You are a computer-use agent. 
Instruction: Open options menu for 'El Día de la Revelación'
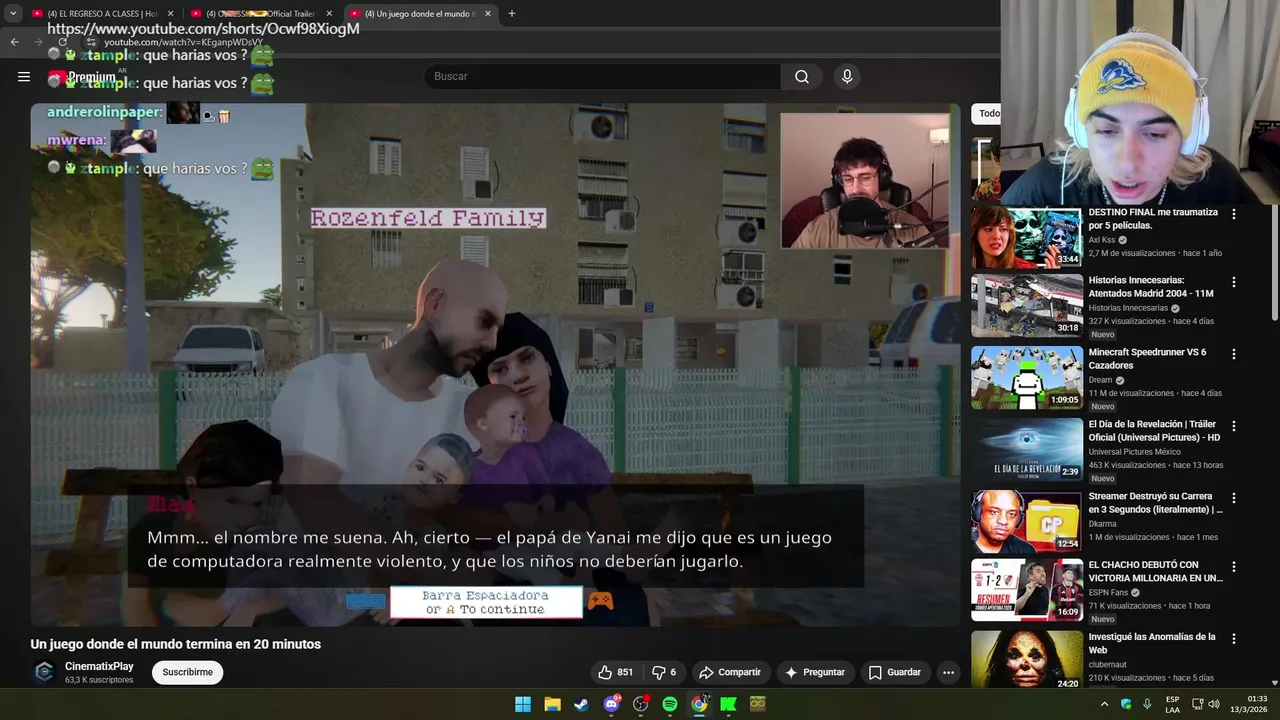1233,426
